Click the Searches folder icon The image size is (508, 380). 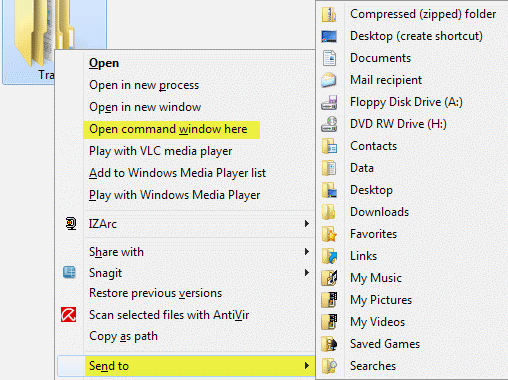pos(329,366)
